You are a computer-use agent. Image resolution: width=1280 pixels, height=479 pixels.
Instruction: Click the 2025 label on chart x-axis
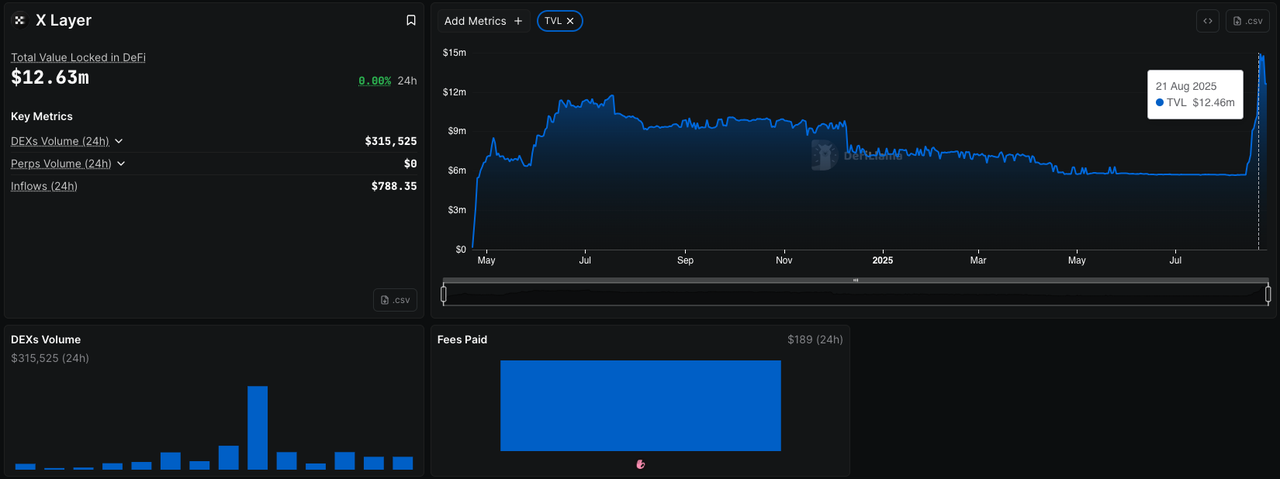point(882,261)
